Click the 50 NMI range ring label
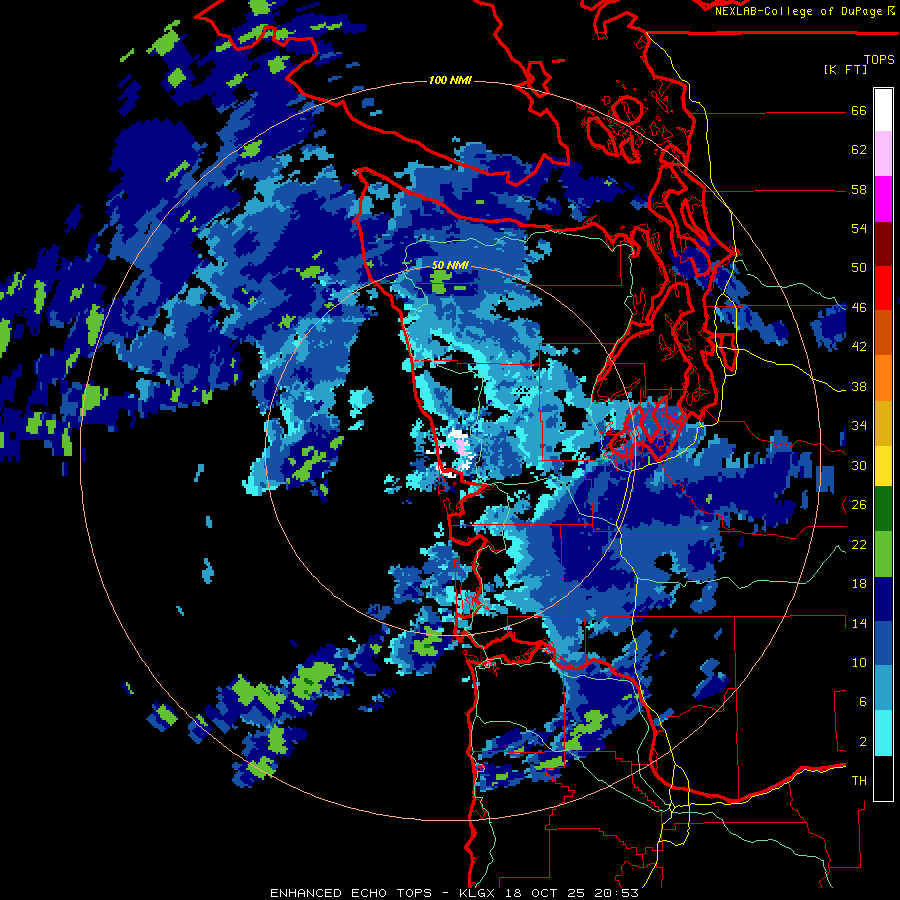This screenshot has height=900, width=900. click(451, 265)
